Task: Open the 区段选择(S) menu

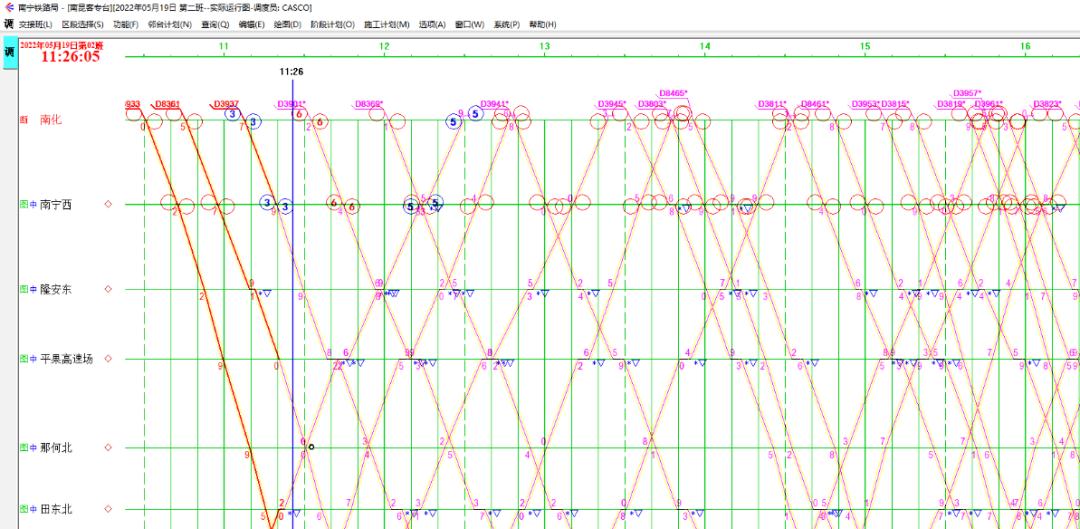Action: coord(82,24)
